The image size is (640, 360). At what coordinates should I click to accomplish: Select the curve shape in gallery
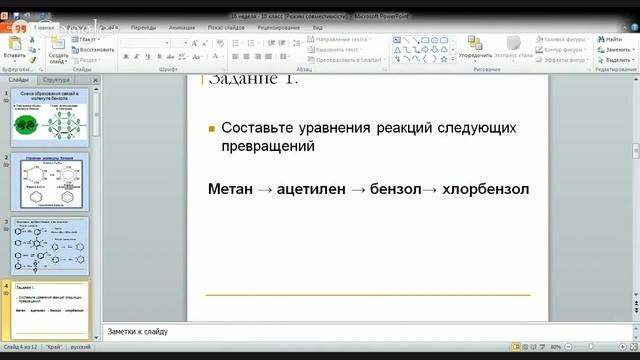pos(416,60)
